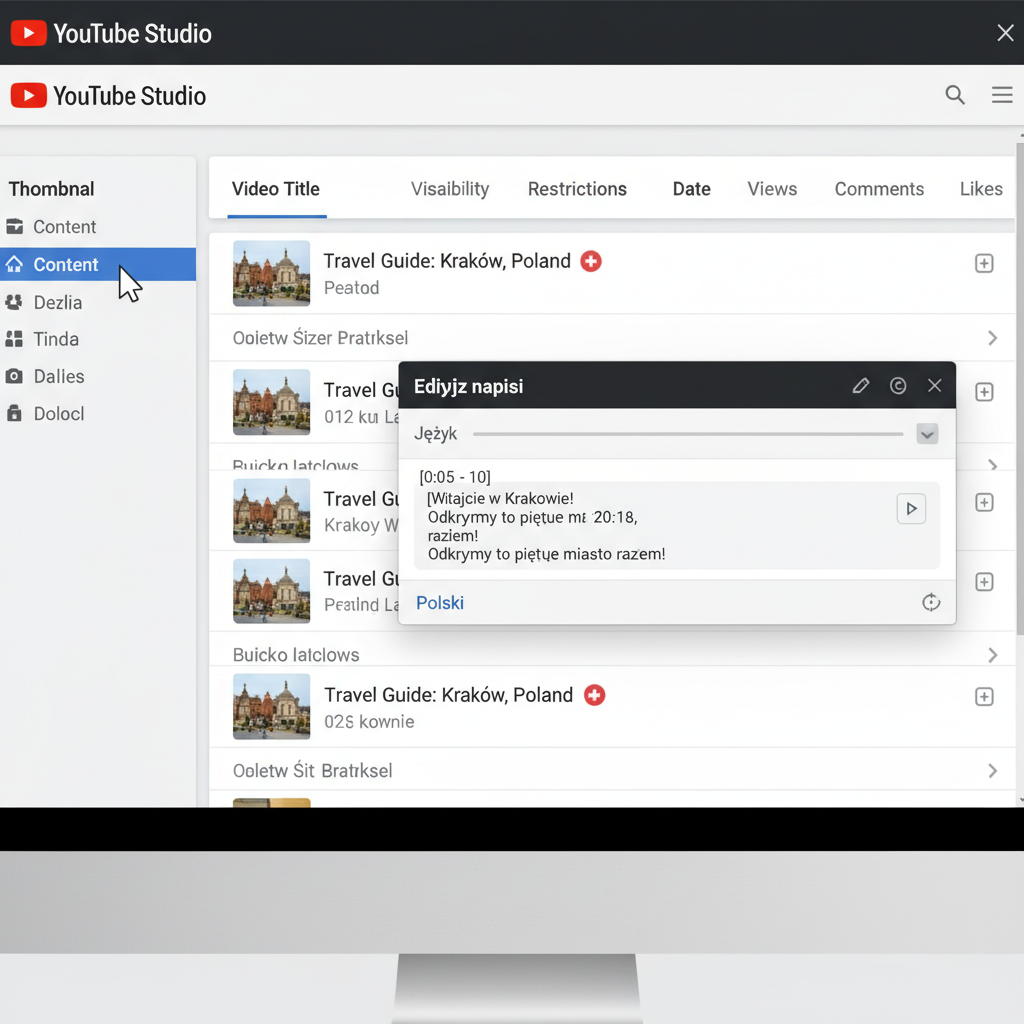Click plus box on first Kraków video row
This screenshot has height=1024, width=1024.
pos(984,263)
